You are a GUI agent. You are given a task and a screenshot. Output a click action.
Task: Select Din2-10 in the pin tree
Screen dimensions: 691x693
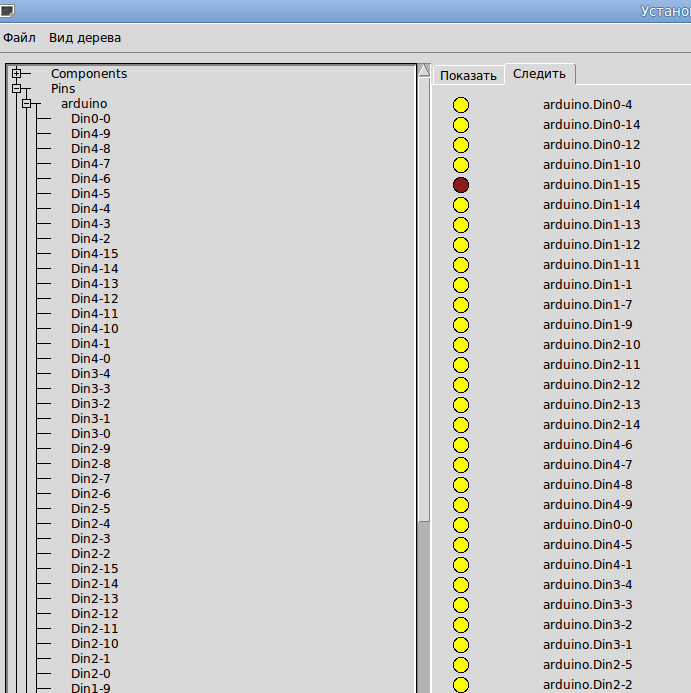(x=95, y=644)
